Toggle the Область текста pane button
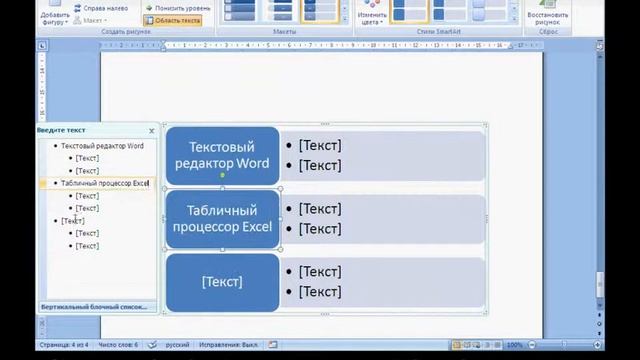Viewport: 640px width, 360px height. [x=173, y=20]
